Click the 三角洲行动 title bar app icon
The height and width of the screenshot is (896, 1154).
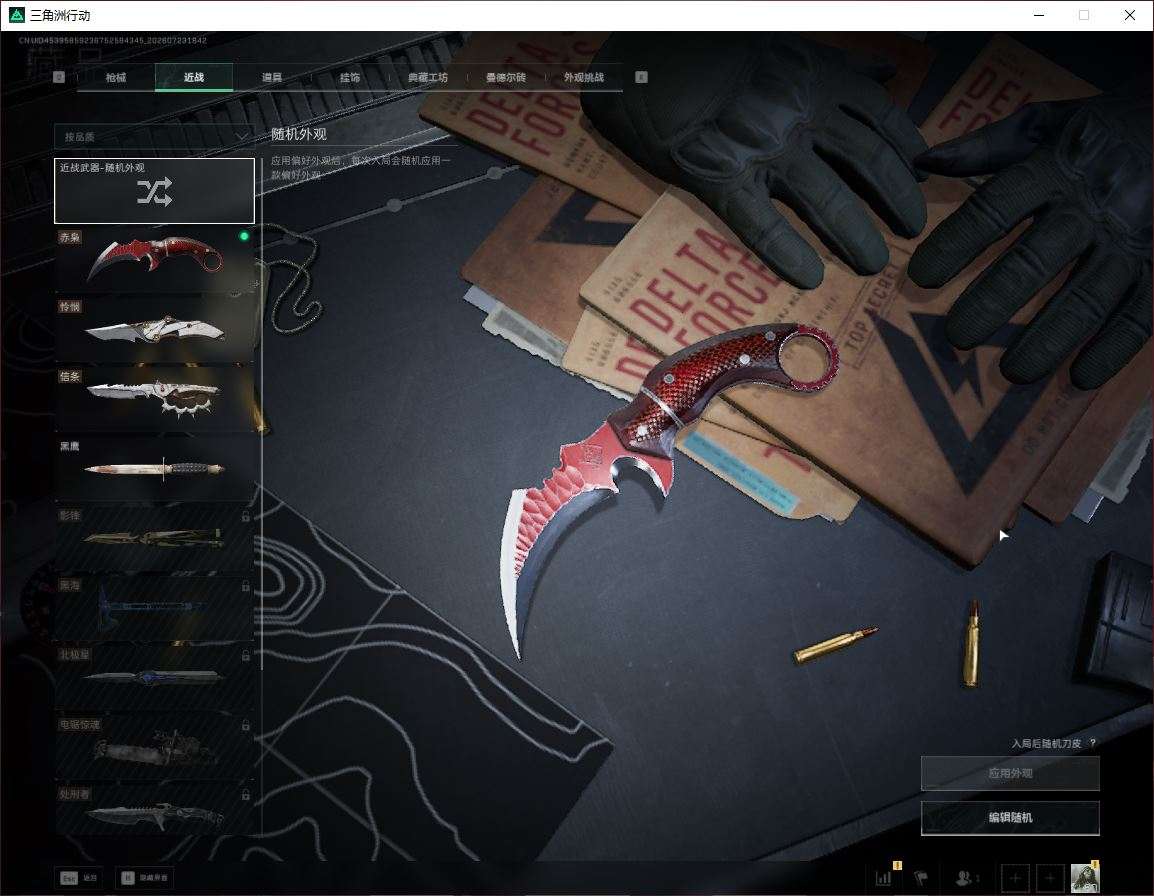[16, 15]
